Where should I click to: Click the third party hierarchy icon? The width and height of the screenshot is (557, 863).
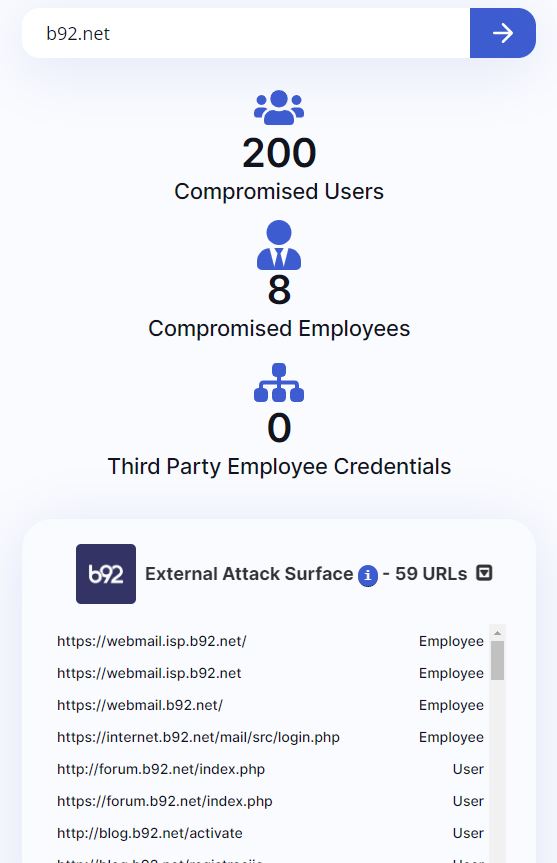[x=279, y=383]
